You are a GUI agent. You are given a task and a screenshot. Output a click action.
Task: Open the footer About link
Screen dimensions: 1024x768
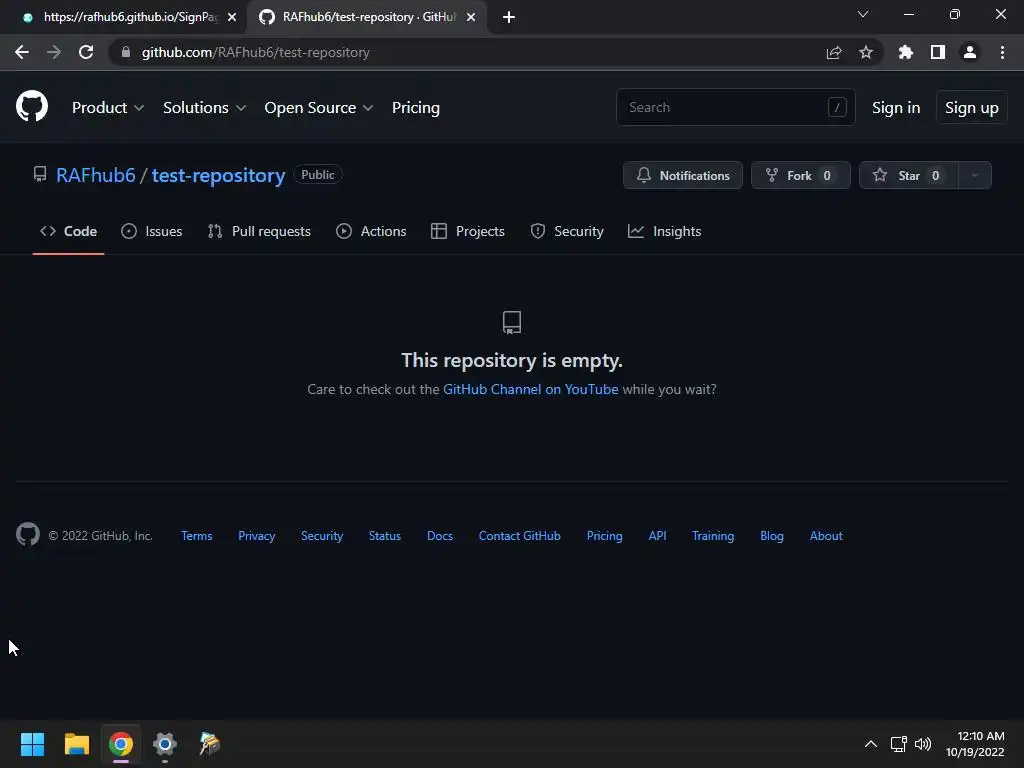(826, 536)
